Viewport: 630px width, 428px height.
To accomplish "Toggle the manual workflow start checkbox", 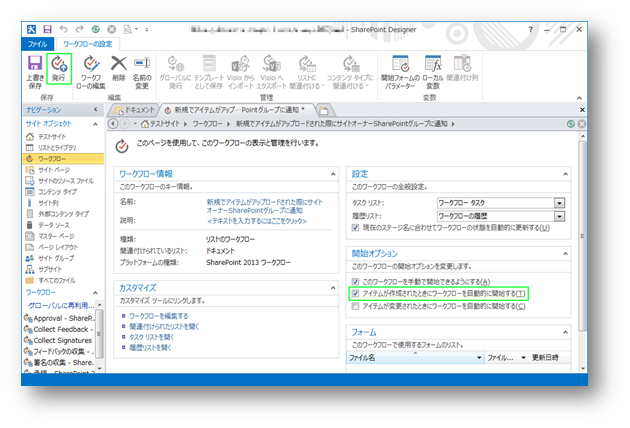I will (355, 282).
